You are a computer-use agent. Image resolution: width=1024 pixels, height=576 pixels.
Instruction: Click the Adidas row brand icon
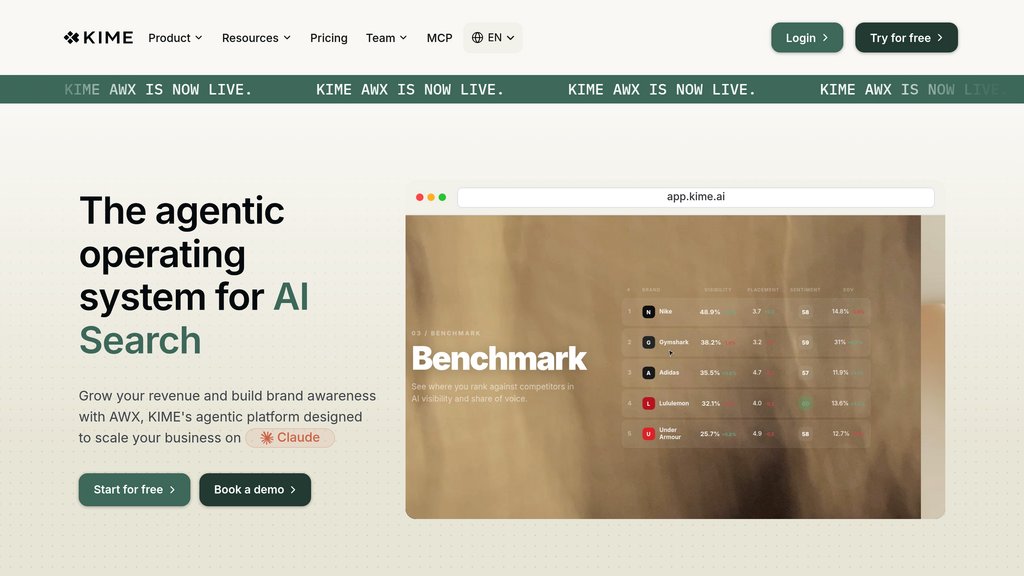[x=648, y=373]
